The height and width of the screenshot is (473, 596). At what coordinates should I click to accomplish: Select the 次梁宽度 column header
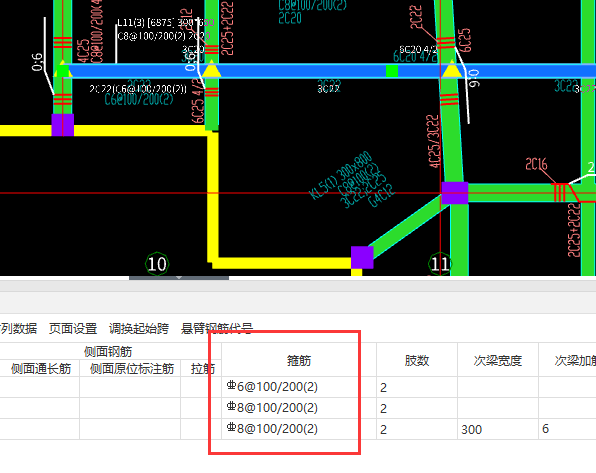[x=498, y=360]
